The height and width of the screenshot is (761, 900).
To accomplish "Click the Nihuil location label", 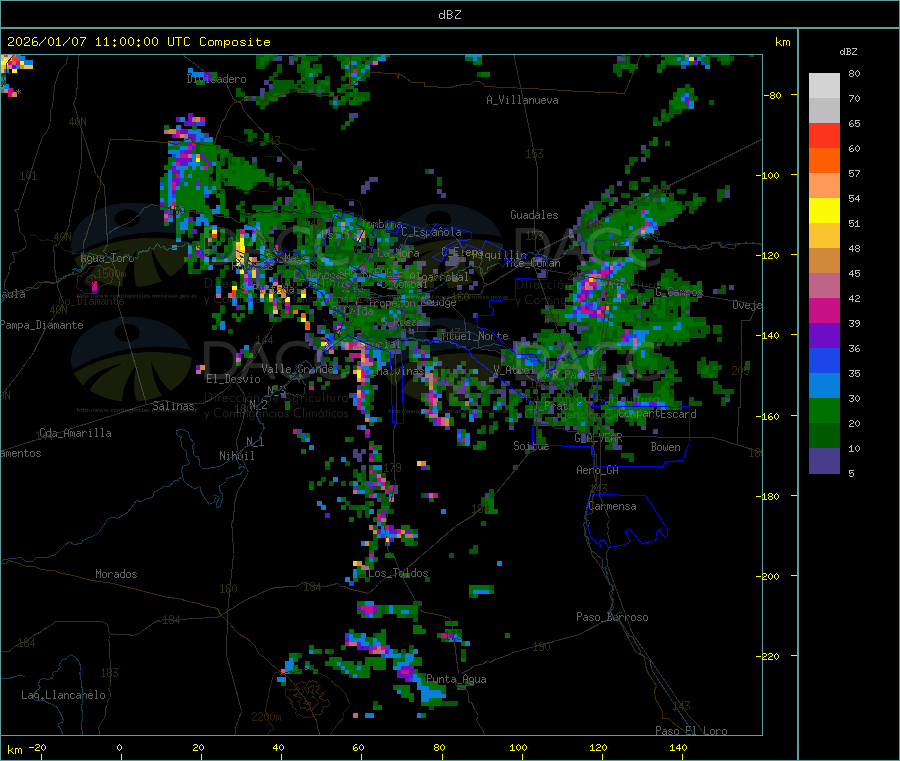I will tap(237, 456).
